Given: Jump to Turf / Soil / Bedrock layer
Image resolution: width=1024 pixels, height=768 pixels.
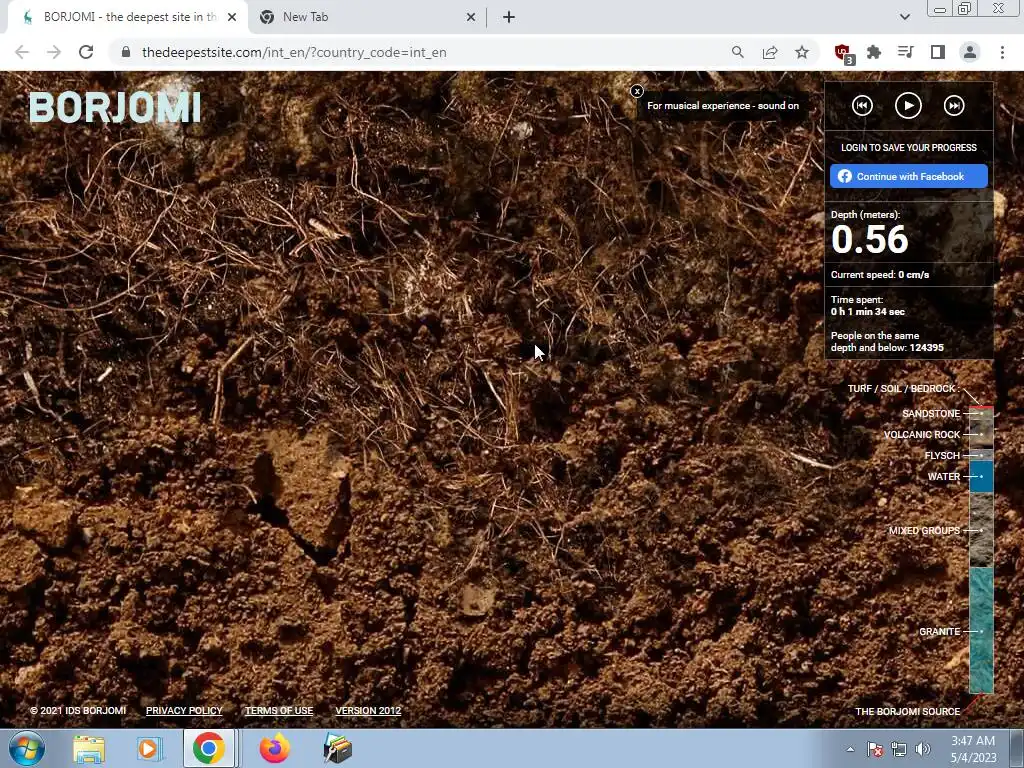Looking at the screenshot, I should coord(903,389).
